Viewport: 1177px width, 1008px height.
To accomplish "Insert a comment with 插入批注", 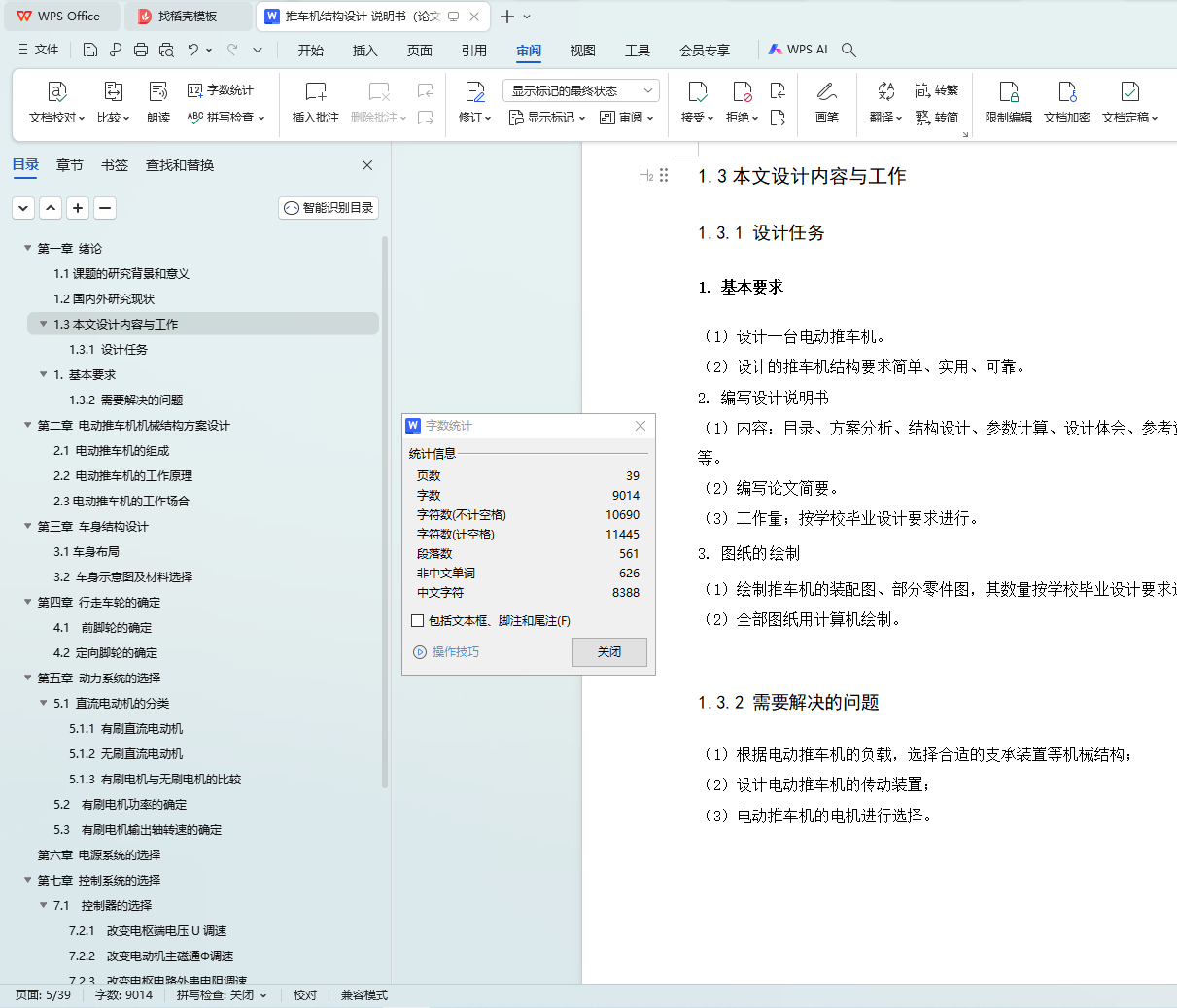I will click(x=316, y=102).
